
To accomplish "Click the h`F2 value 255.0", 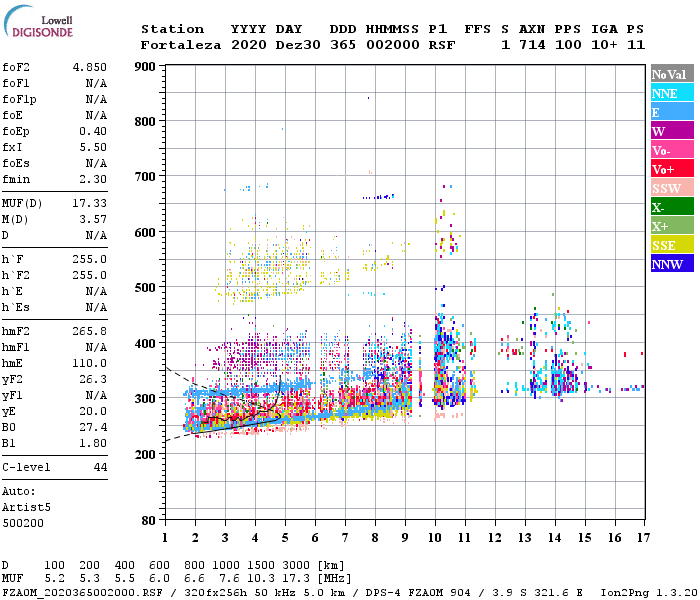I will 90,275.
